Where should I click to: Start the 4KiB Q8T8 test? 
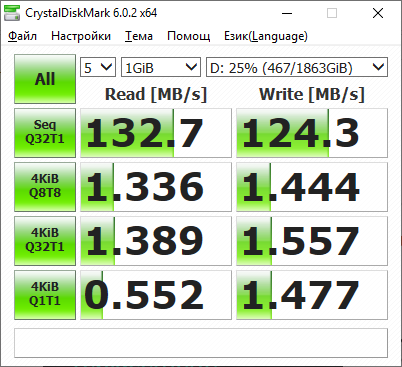[45, 187]
